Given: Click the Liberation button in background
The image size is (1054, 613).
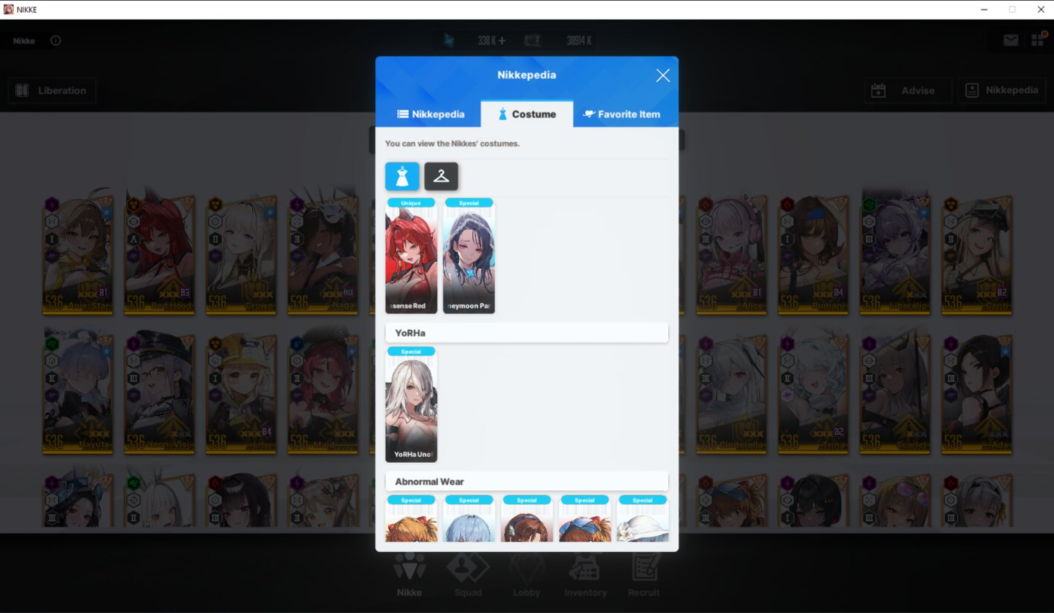Looking at the screenshot, I should (52, 90).
